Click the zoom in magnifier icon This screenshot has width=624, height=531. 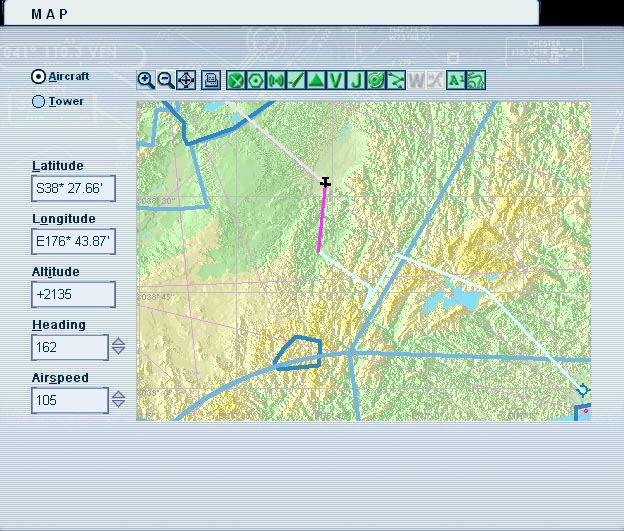pos(146,81)
